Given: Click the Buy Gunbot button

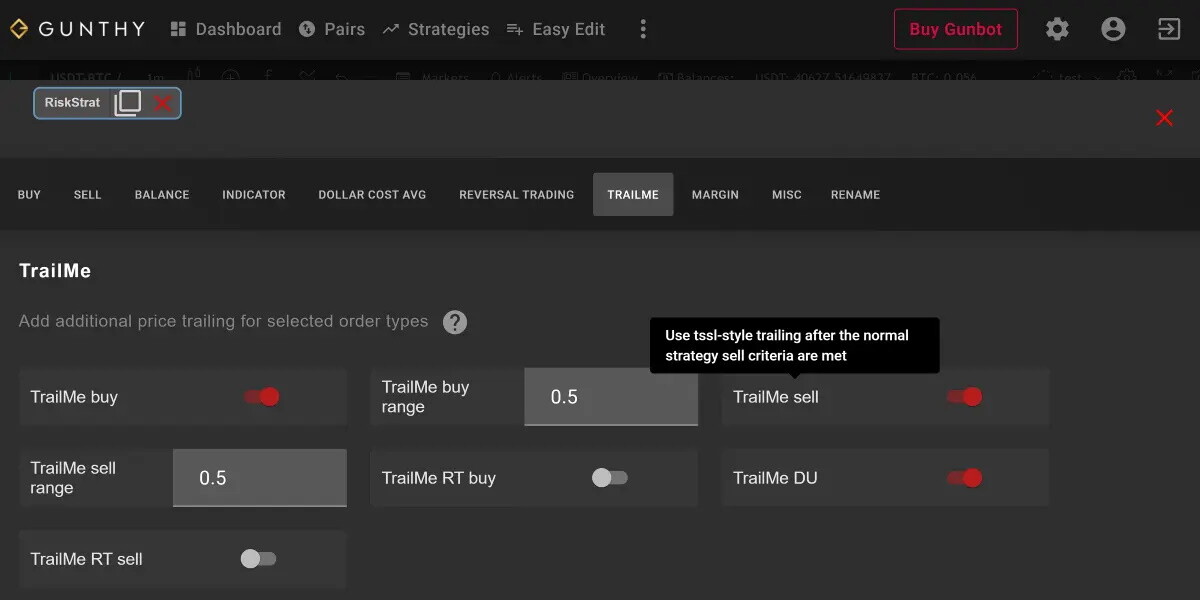Looking at the screenshot, I should pos(955,29).
